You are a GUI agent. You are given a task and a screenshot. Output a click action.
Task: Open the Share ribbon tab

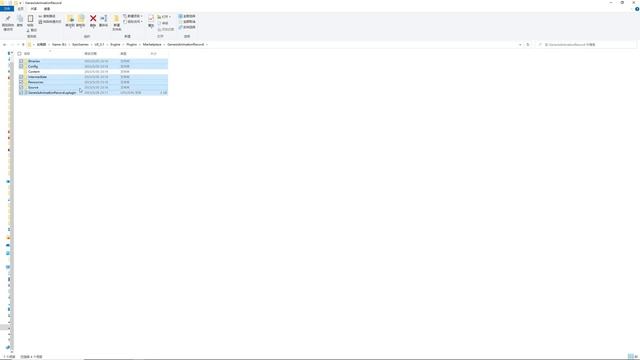[34, 9]
